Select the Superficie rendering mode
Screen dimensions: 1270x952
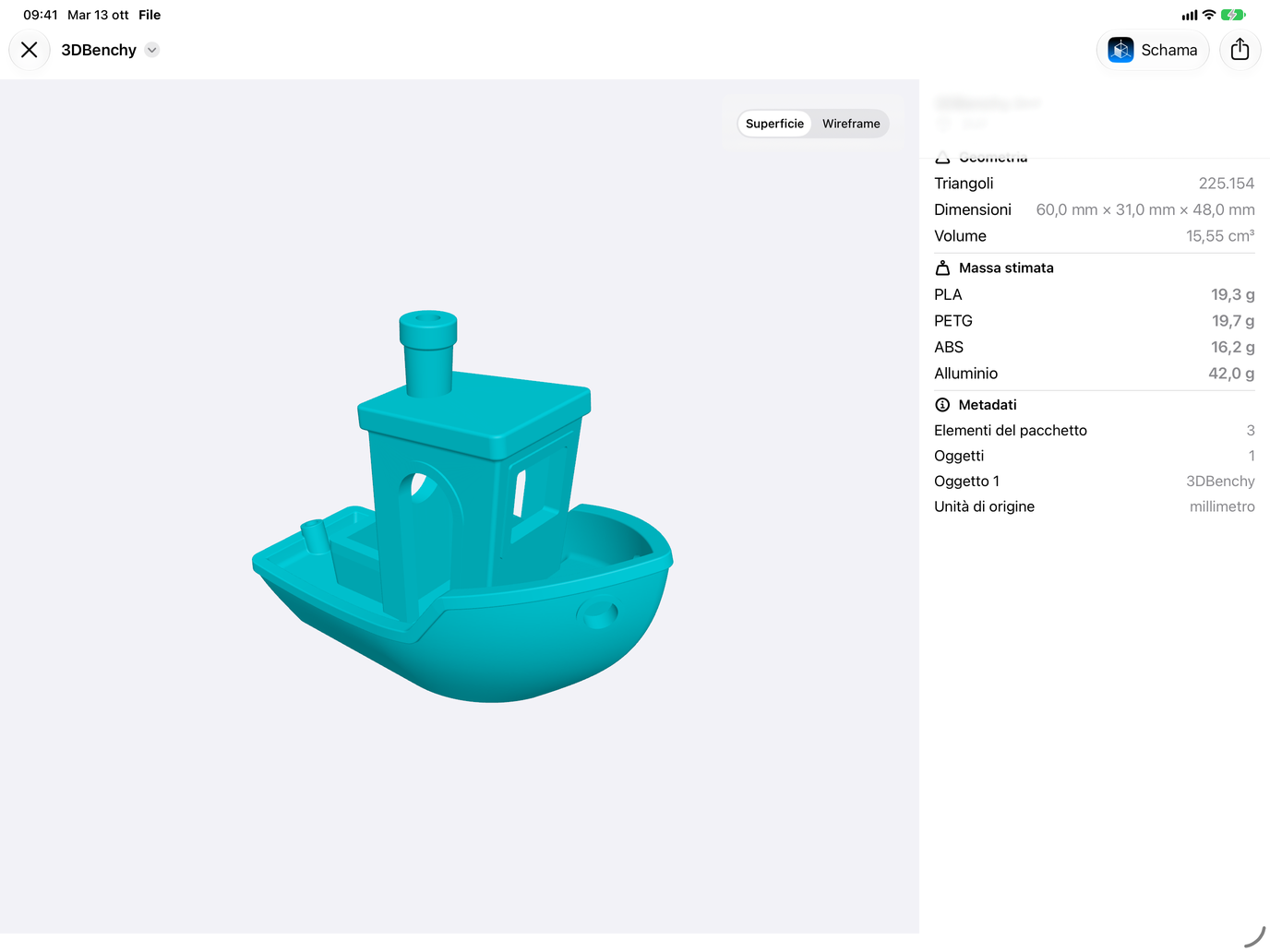(x=774, y=124)
